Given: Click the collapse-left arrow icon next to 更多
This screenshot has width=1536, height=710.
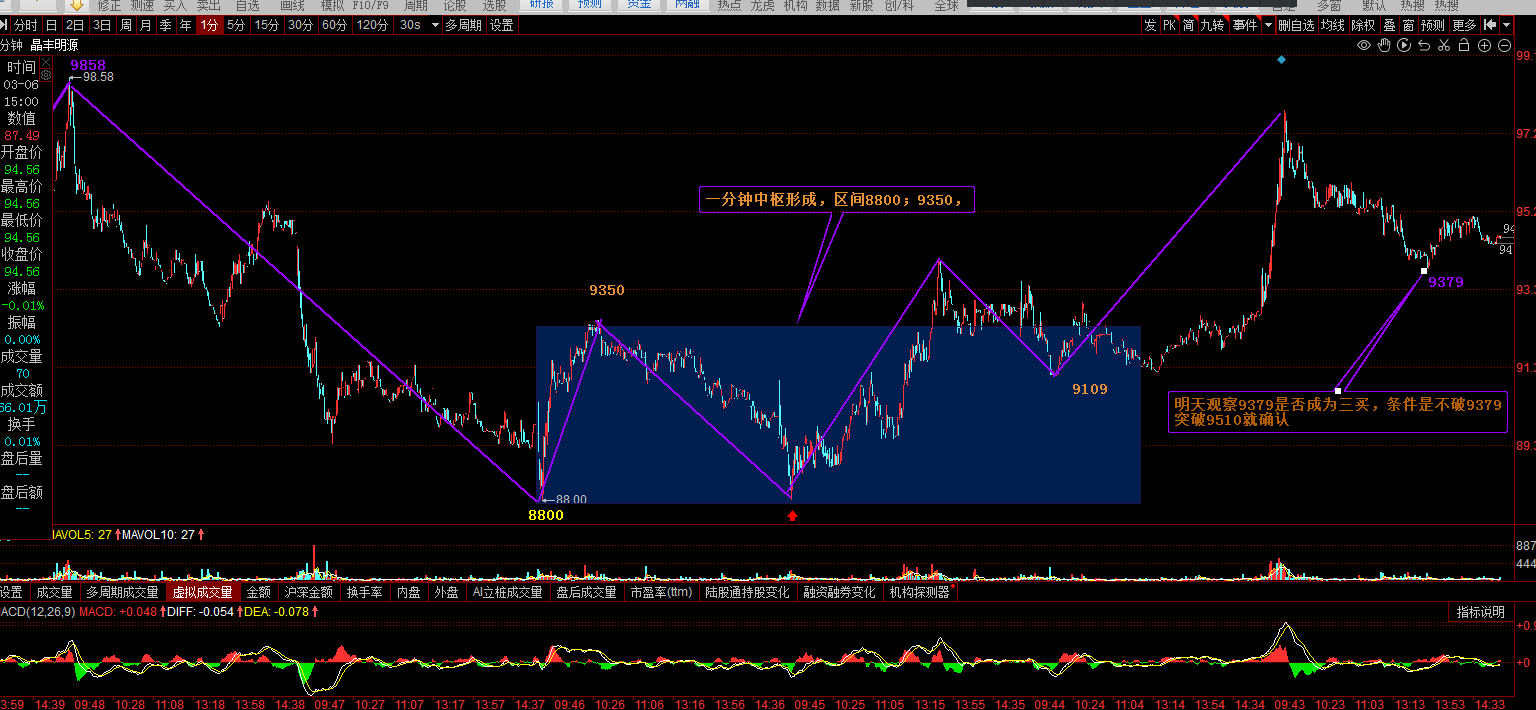Looking at the screenshot, I should click(1489, 25).
